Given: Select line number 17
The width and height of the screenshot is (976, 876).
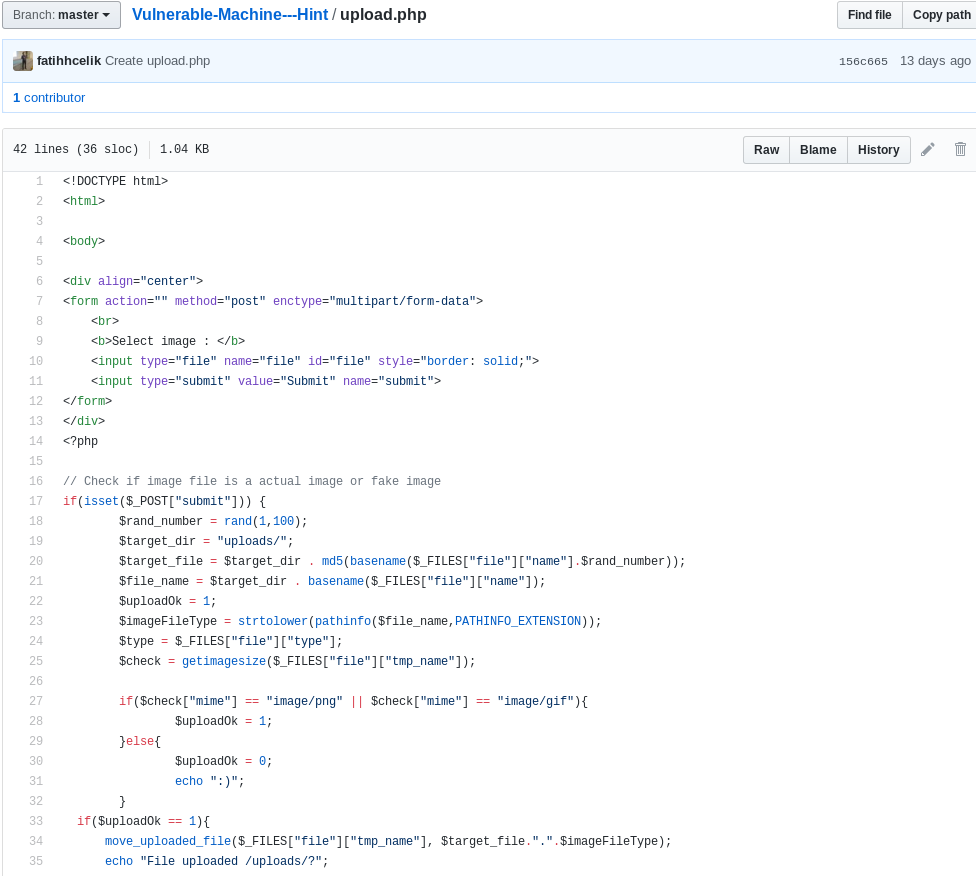Looking at the screenshot, I should [36, 501].
